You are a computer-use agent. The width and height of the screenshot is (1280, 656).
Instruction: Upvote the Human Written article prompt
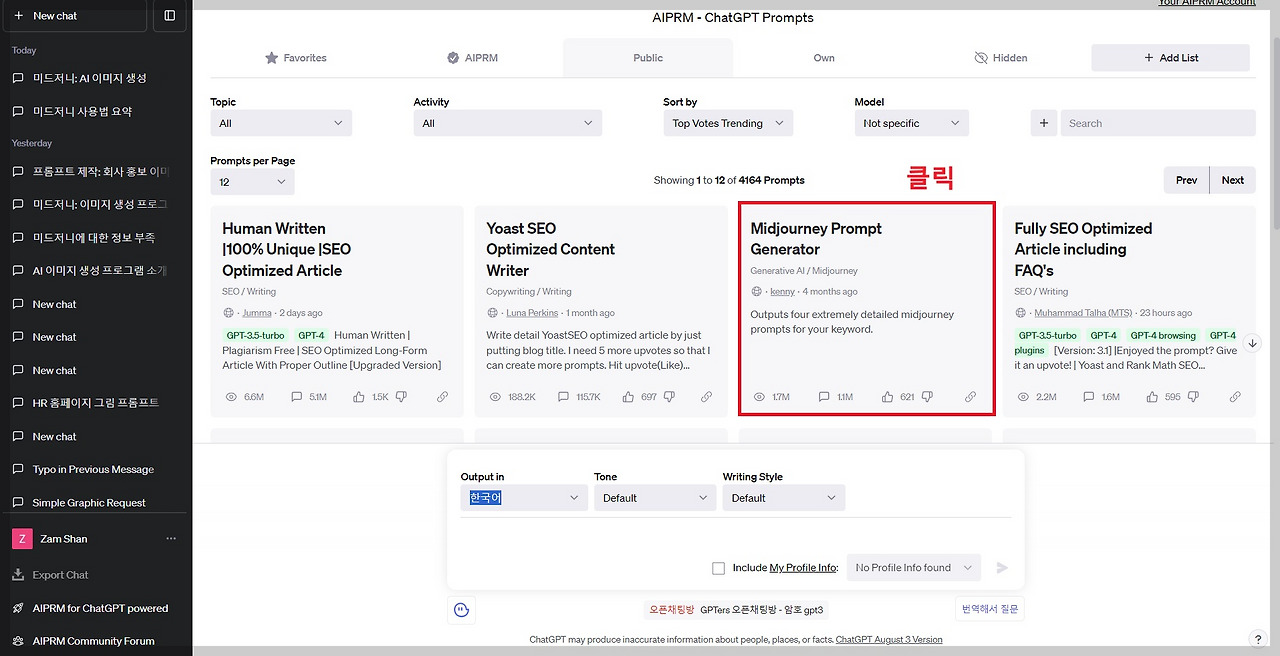tap(359, 397)
